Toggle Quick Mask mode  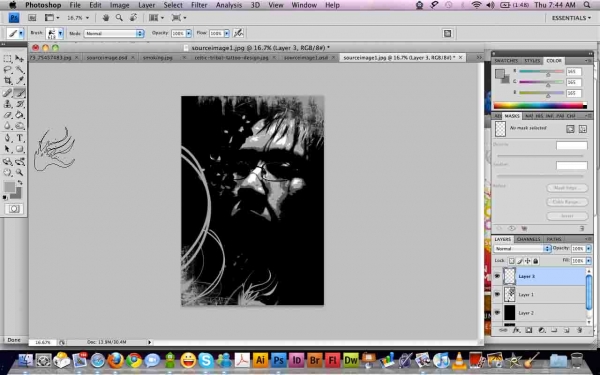pyautogui.click(x=14, y=209)
